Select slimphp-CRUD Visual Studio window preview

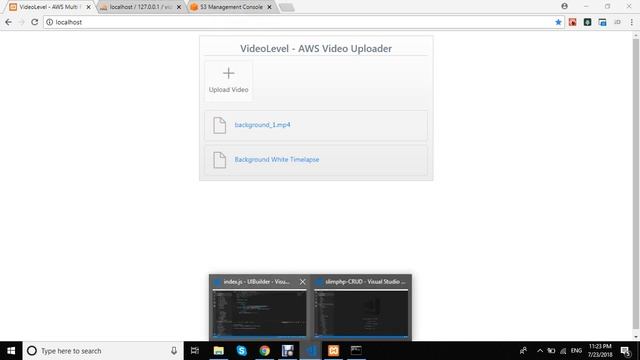[x=361, y=308]
